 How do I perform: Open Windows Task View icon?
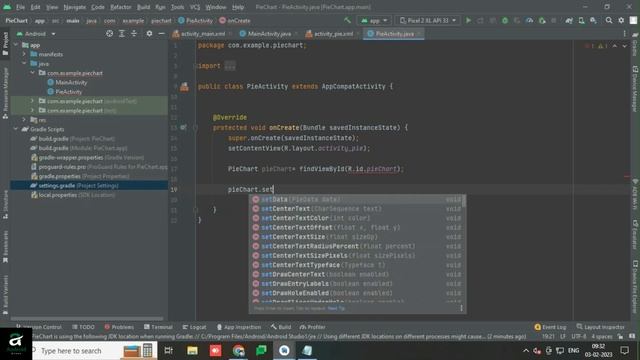click(169, 351)
